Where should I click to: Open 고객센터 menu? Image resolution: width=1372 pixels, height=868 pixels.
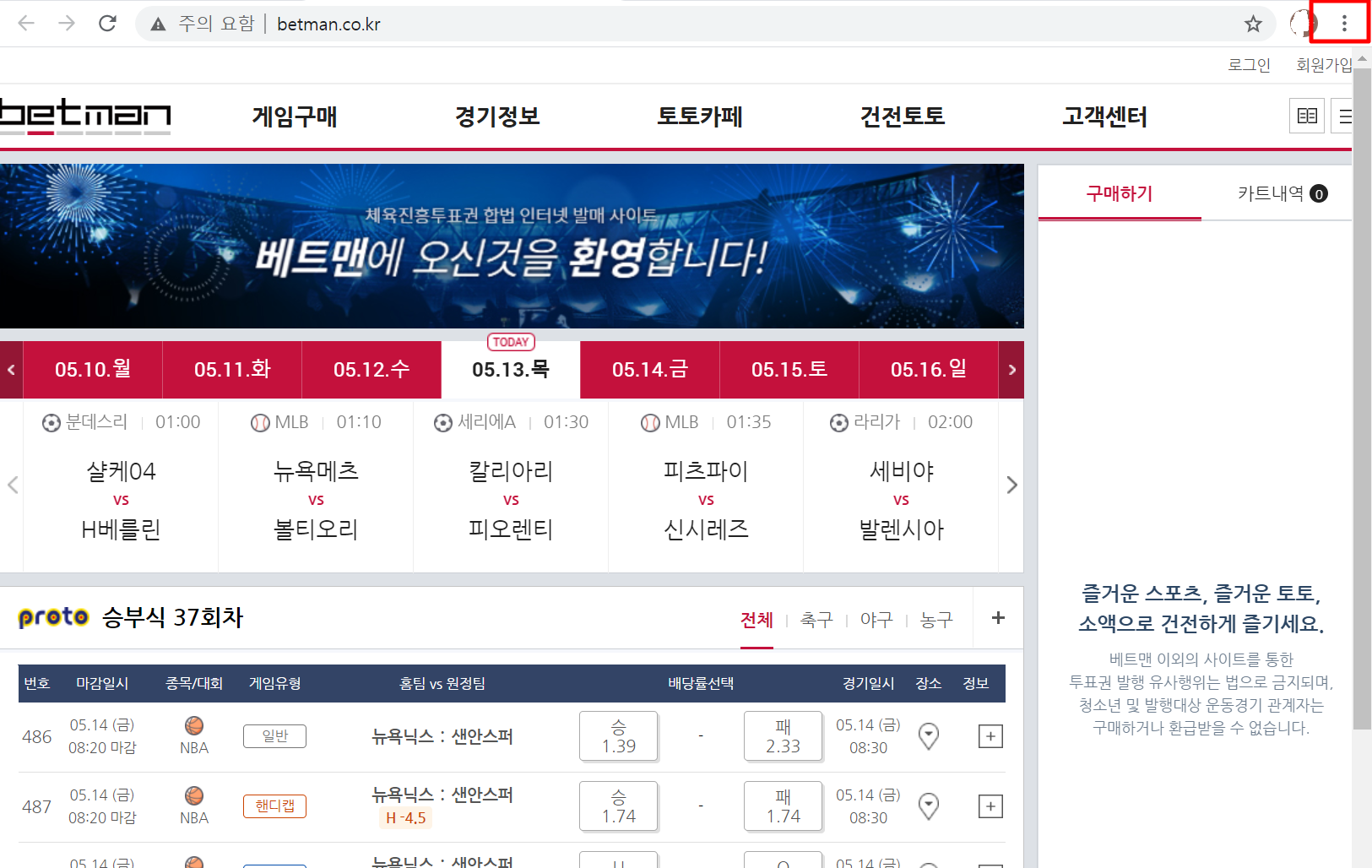[1105, 117]
